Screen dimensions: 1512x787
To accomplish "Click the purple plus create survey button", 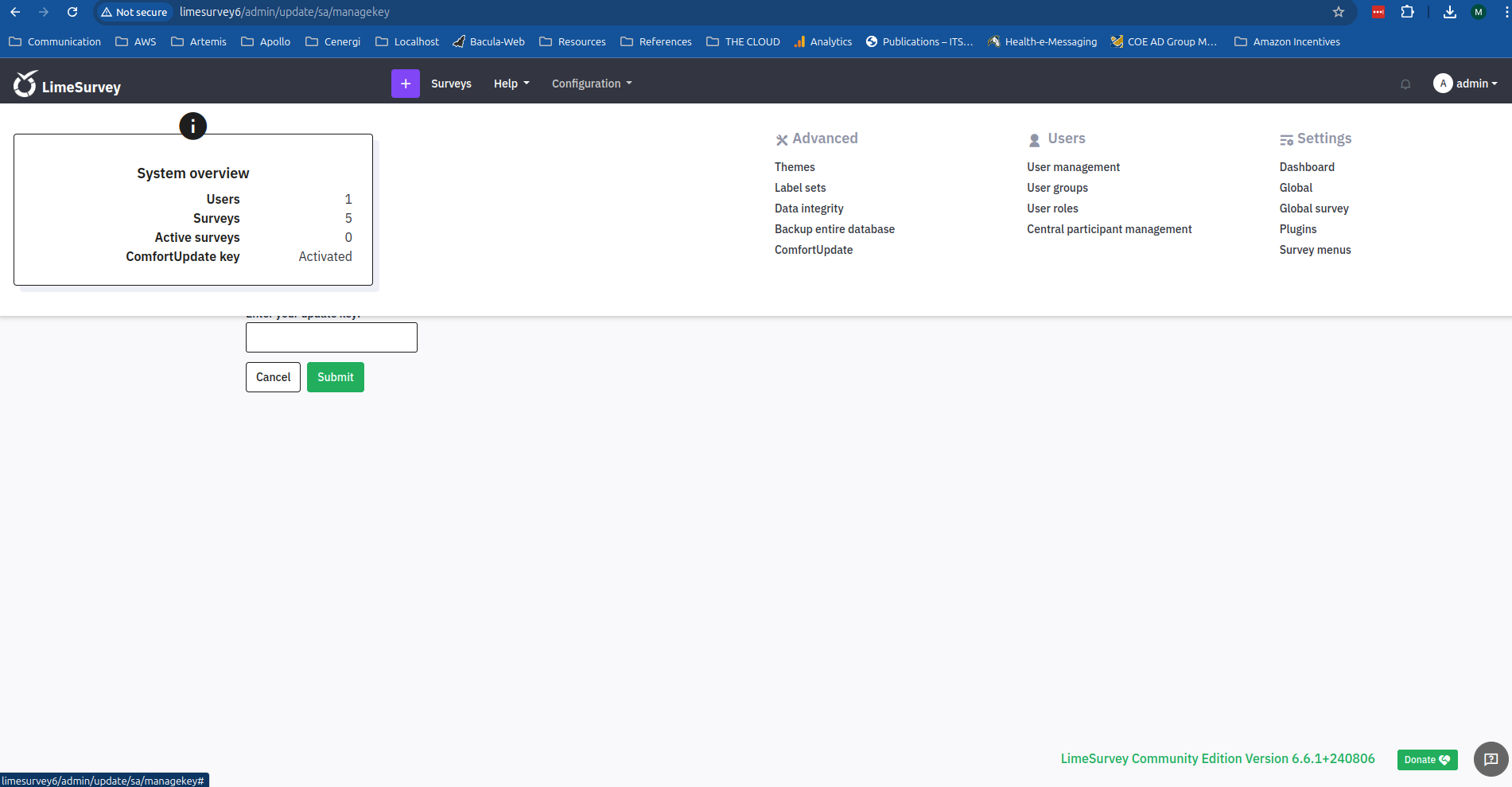I will [405, 84].
